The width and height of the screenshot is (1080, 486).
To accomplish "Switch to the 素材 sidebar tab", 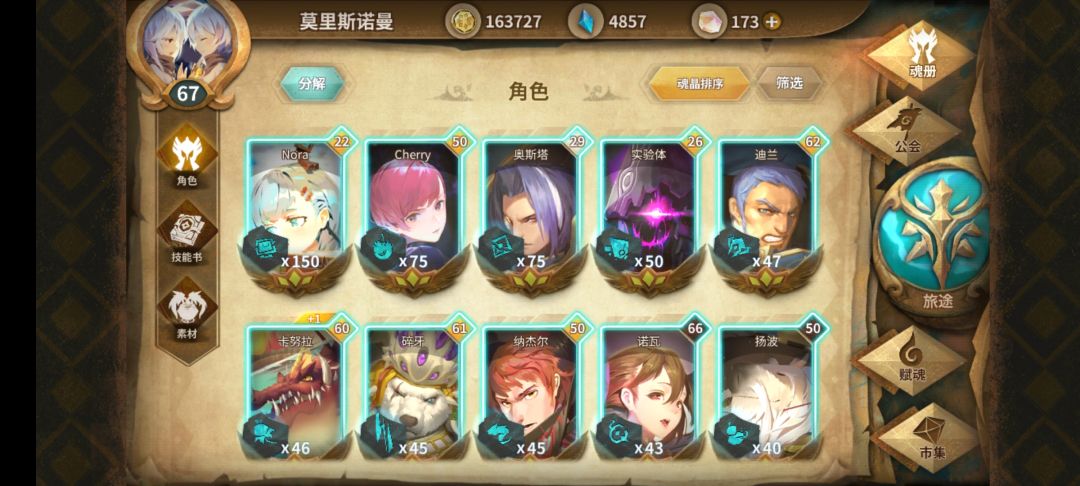I will (187, 311).
